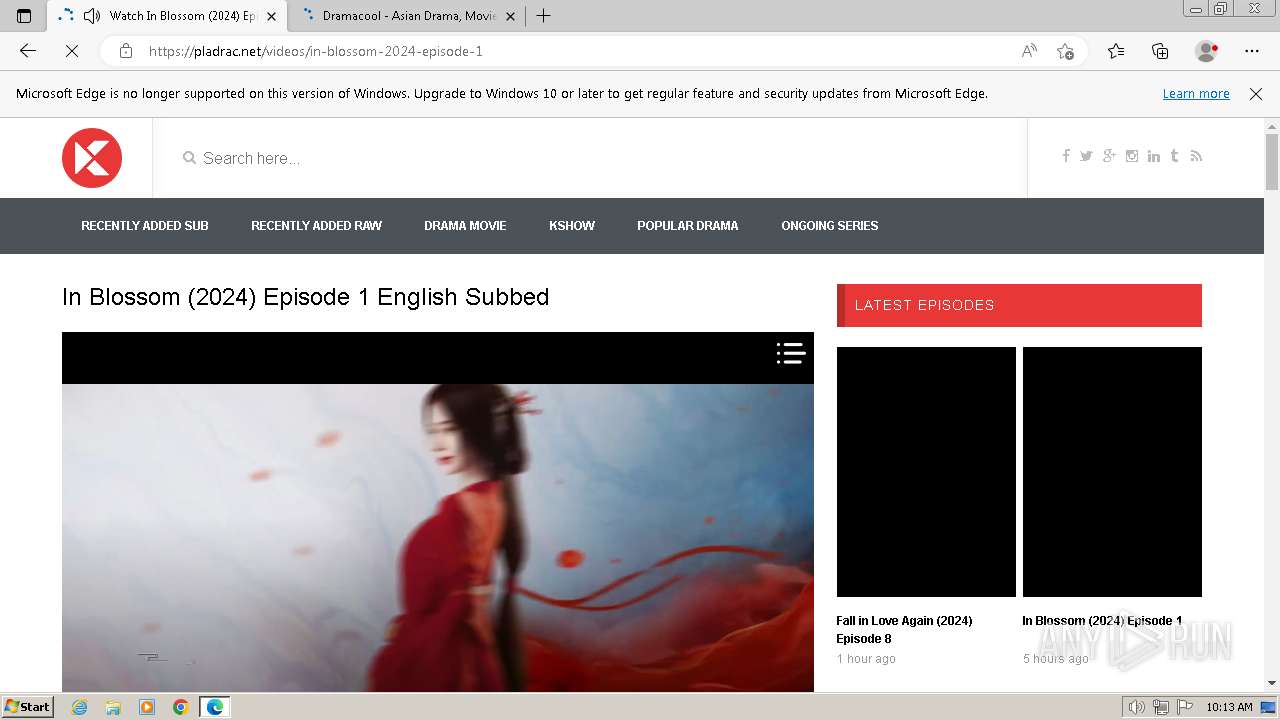Image resolution: width=1280 pixels, height=720 pixels.
Task: Open media player taskbar icon
Action: coord(147,707)
